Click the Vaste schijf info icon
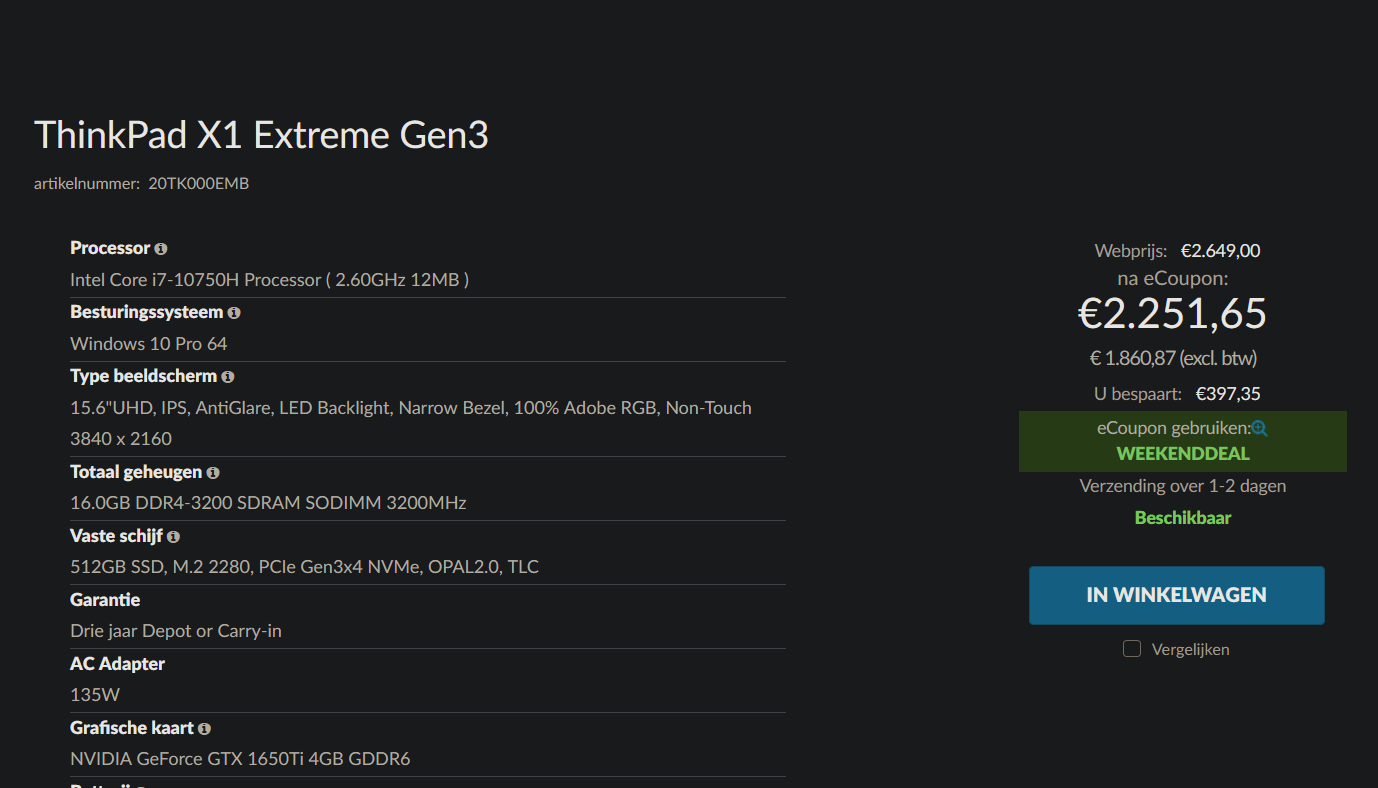The width and height of the screenshot is (1378, 788). pos(173,537)
